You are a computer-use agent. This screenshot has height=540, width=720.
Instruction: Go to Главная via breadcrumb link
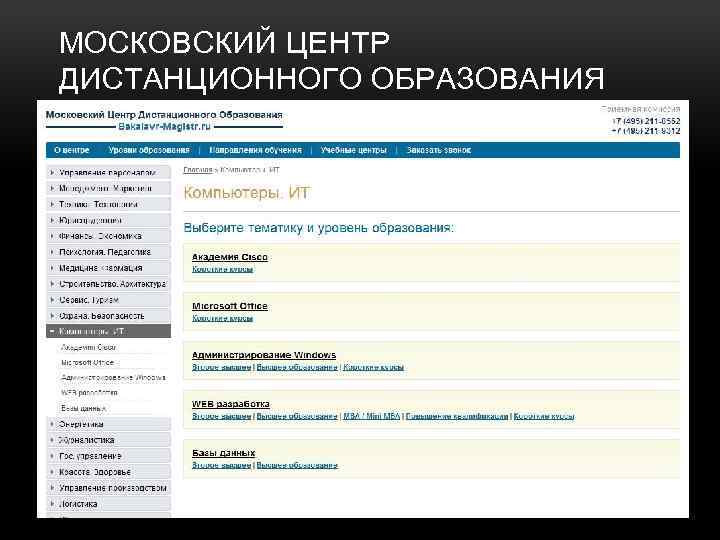coord(197,170)
